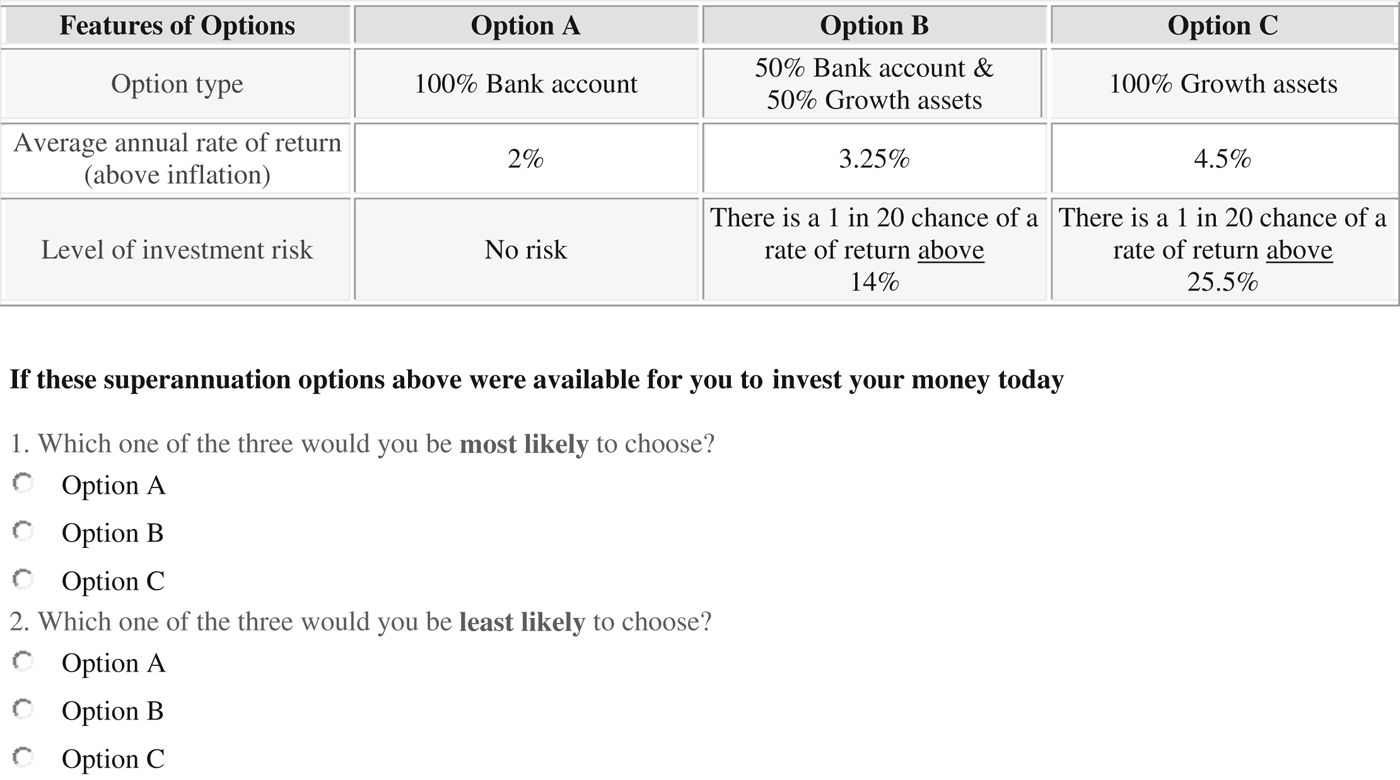Click the Features of Options table header
This screenshot has height=780, width=1400.
click(x=177, y=25)
